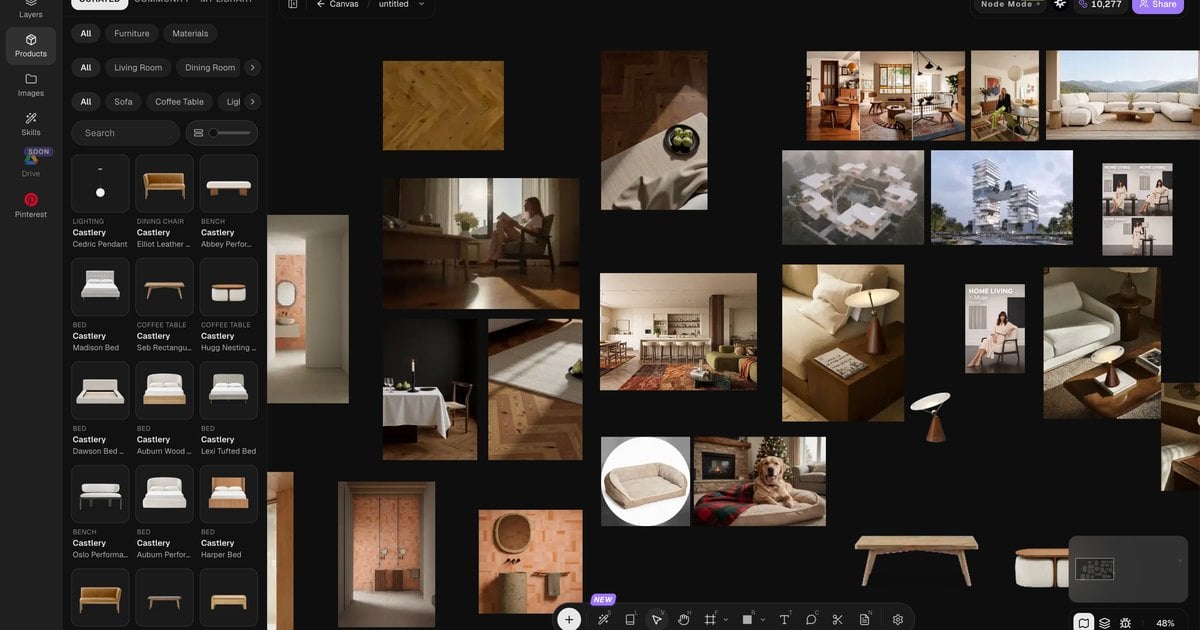Click the Share button

click(x=1157, y=4)
